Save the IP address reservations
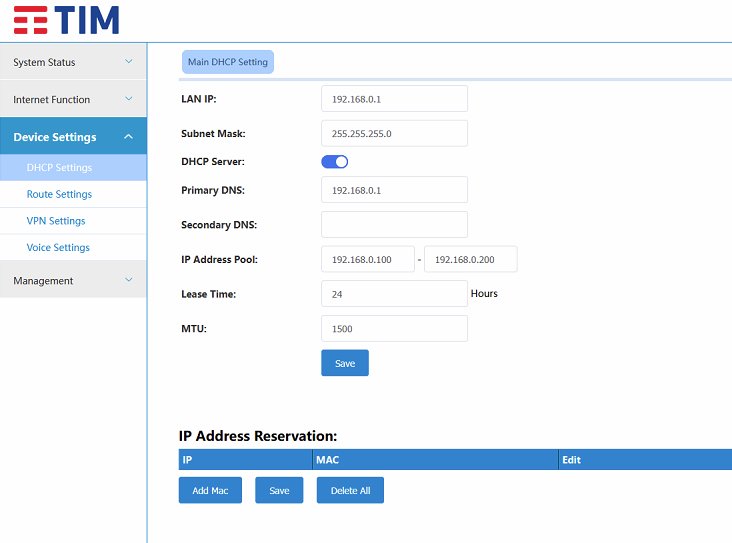The width and height of the screenshot is (732, 543). tap(279, 491)
